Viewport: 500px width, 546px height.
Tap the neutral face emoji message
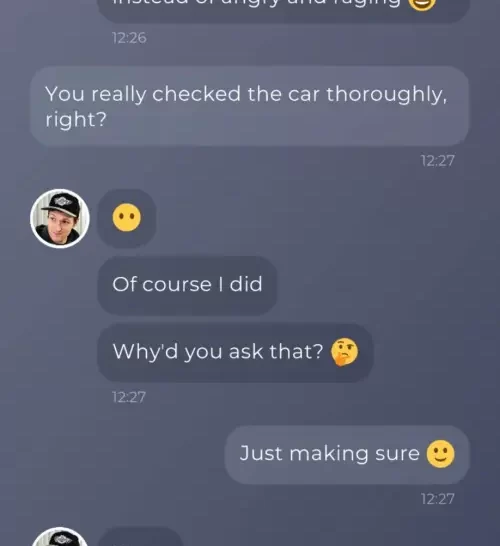pyautogui.click(x=127, y=218)
